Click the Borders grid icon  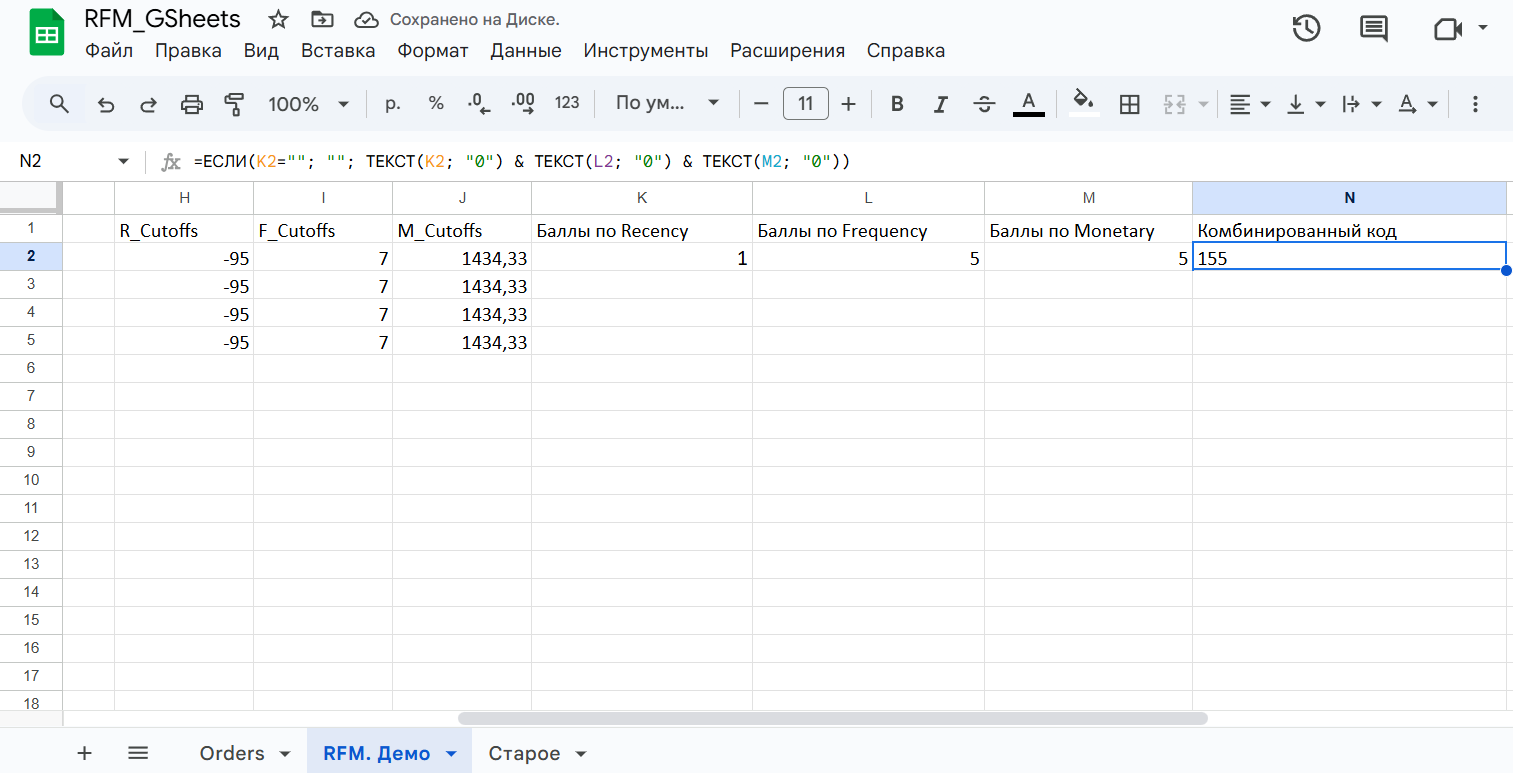(x=1130, y=104)
